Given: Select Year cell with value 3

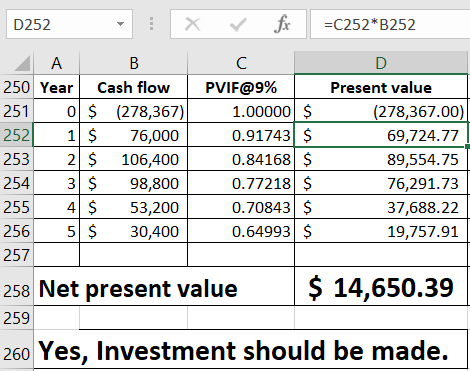Looking at the screenshot, I should point(57,183).
